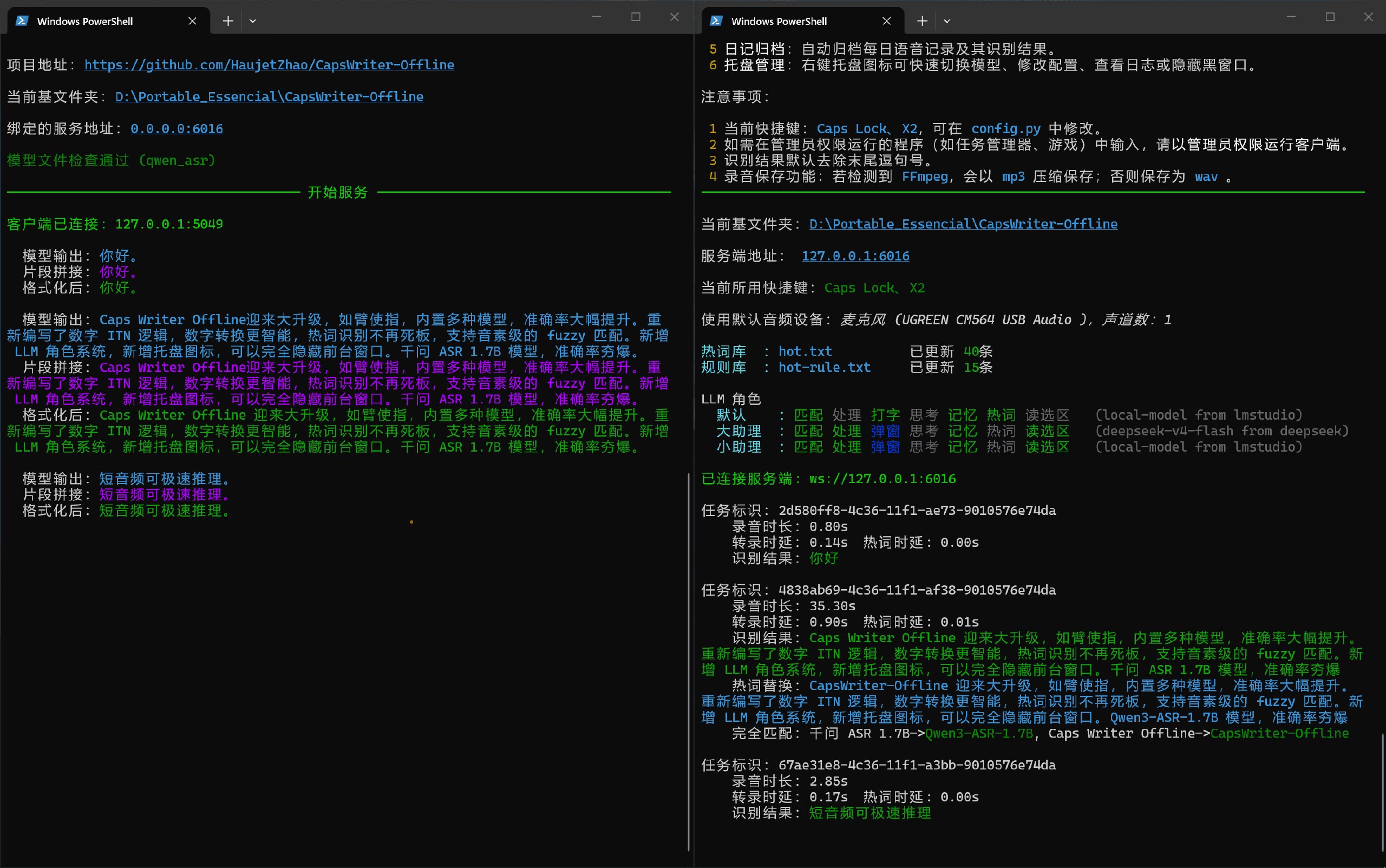Click '读选区' in the 默认 role row
Viewport: 1386px width, 868px height.
(x=1048, y=415)
